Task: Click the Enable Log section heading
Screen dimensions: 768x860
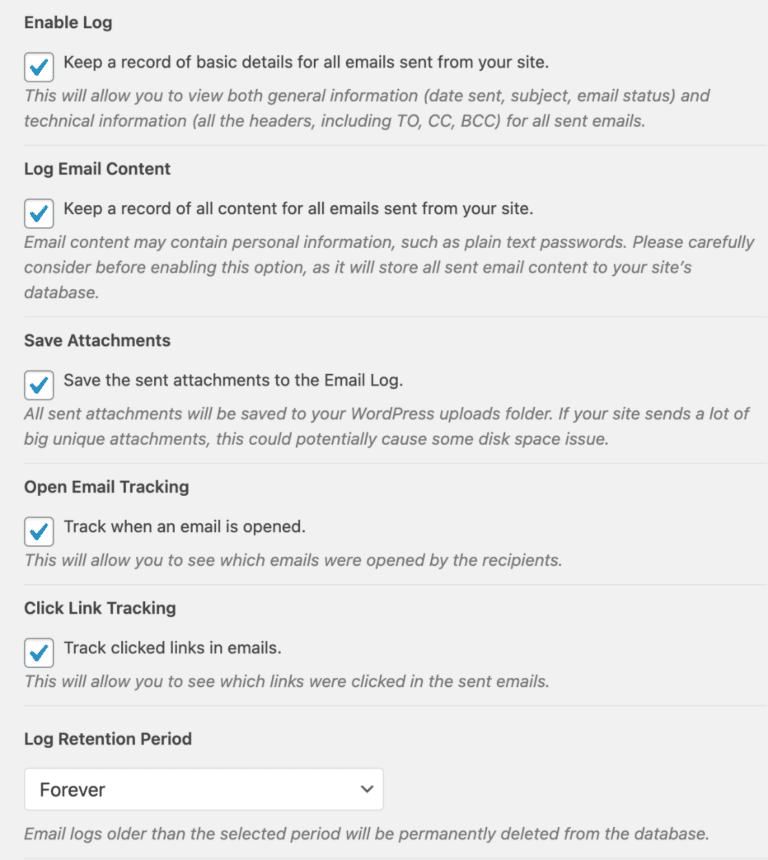Action: [67, 22]
